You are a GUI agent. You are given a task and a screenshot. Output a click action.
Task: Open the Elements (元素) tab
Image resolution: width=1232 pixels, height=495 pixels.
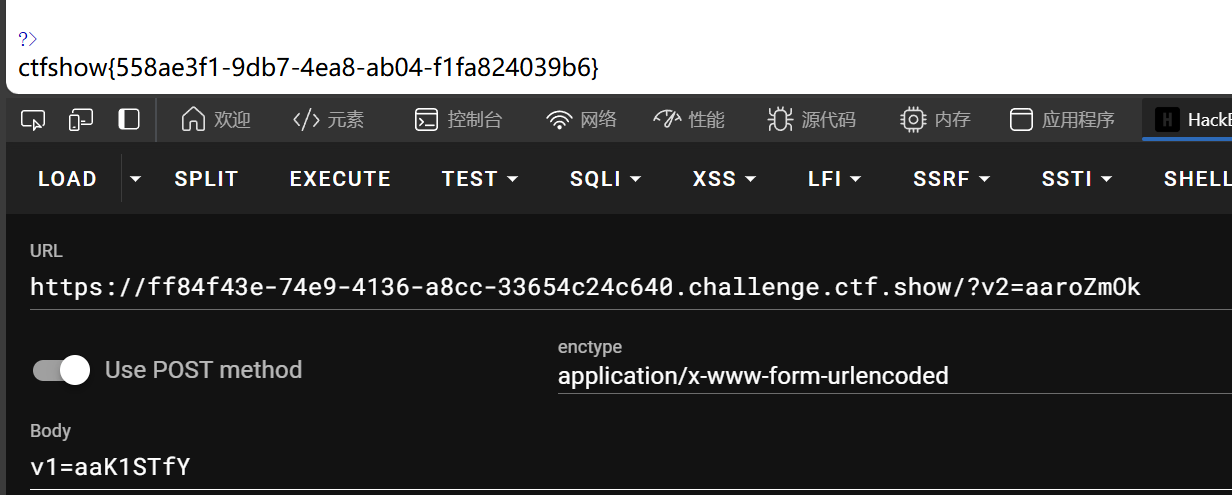click(x=328, y=120)
